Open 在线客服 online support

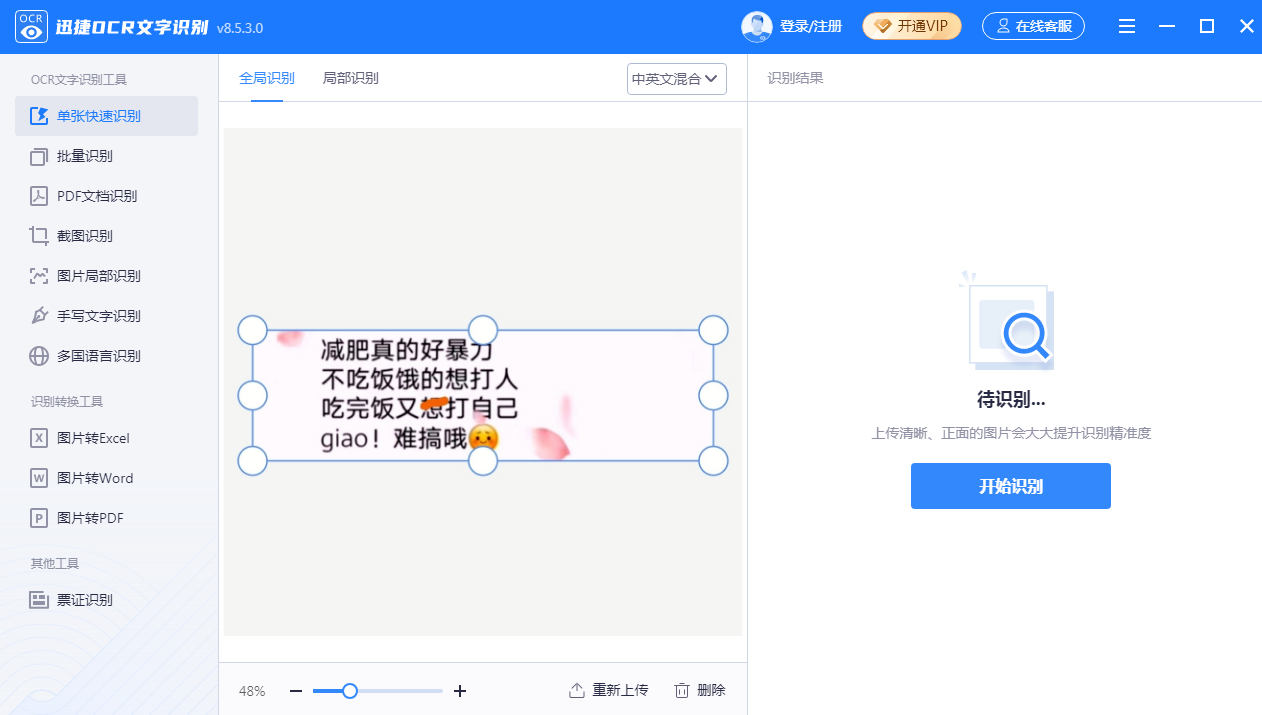(1033, 26)
